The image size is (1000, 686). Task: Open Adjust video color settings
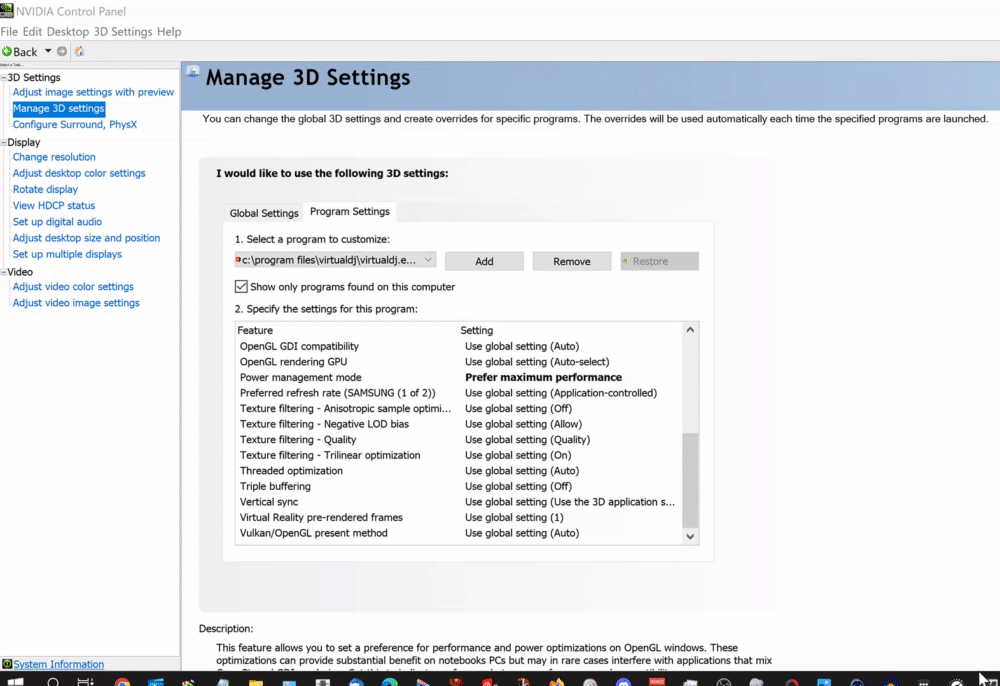click(x=73, y=286)
